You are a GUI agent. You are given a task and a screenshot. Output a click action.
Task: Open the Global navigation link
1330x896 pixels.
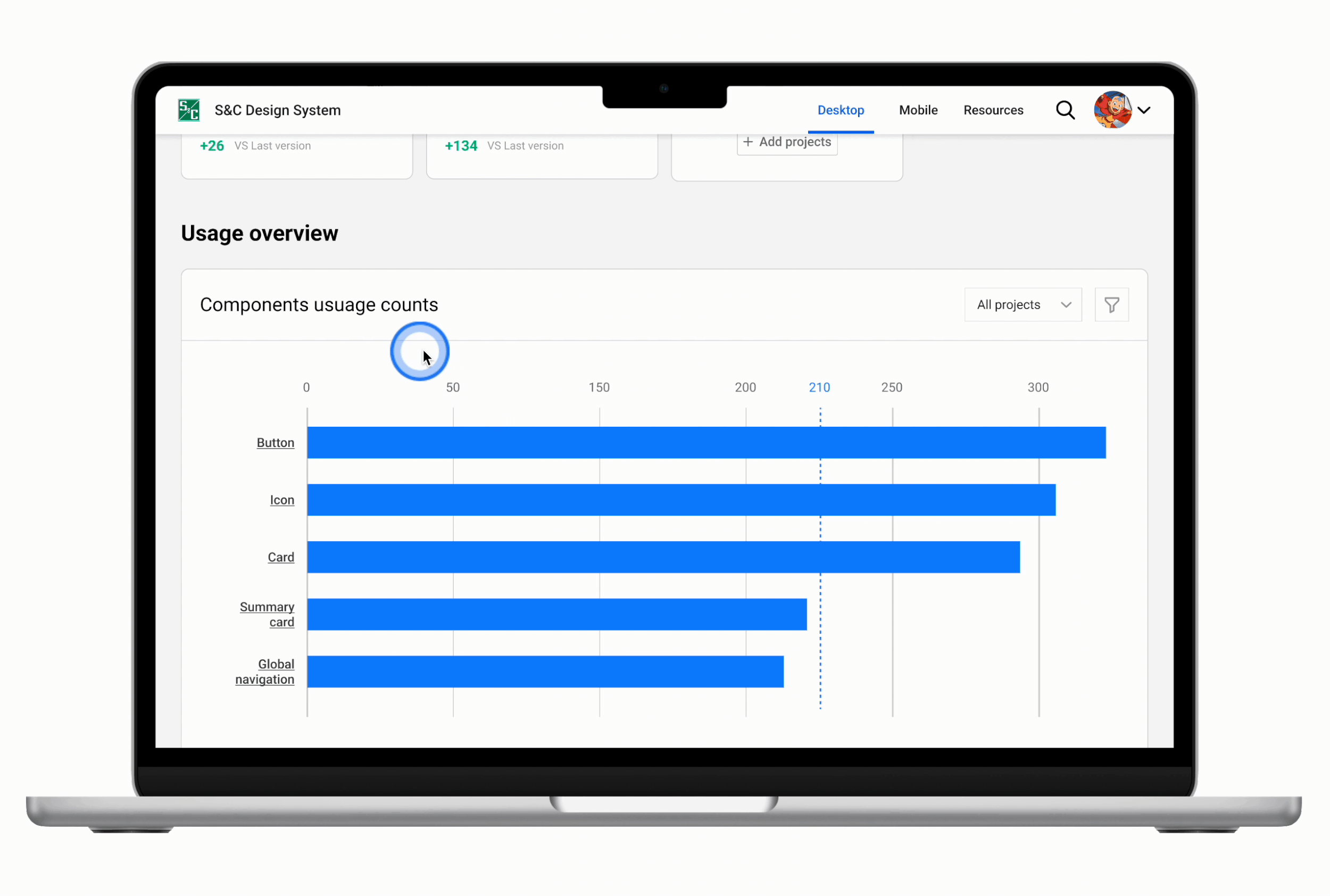(x=265, y=671)
